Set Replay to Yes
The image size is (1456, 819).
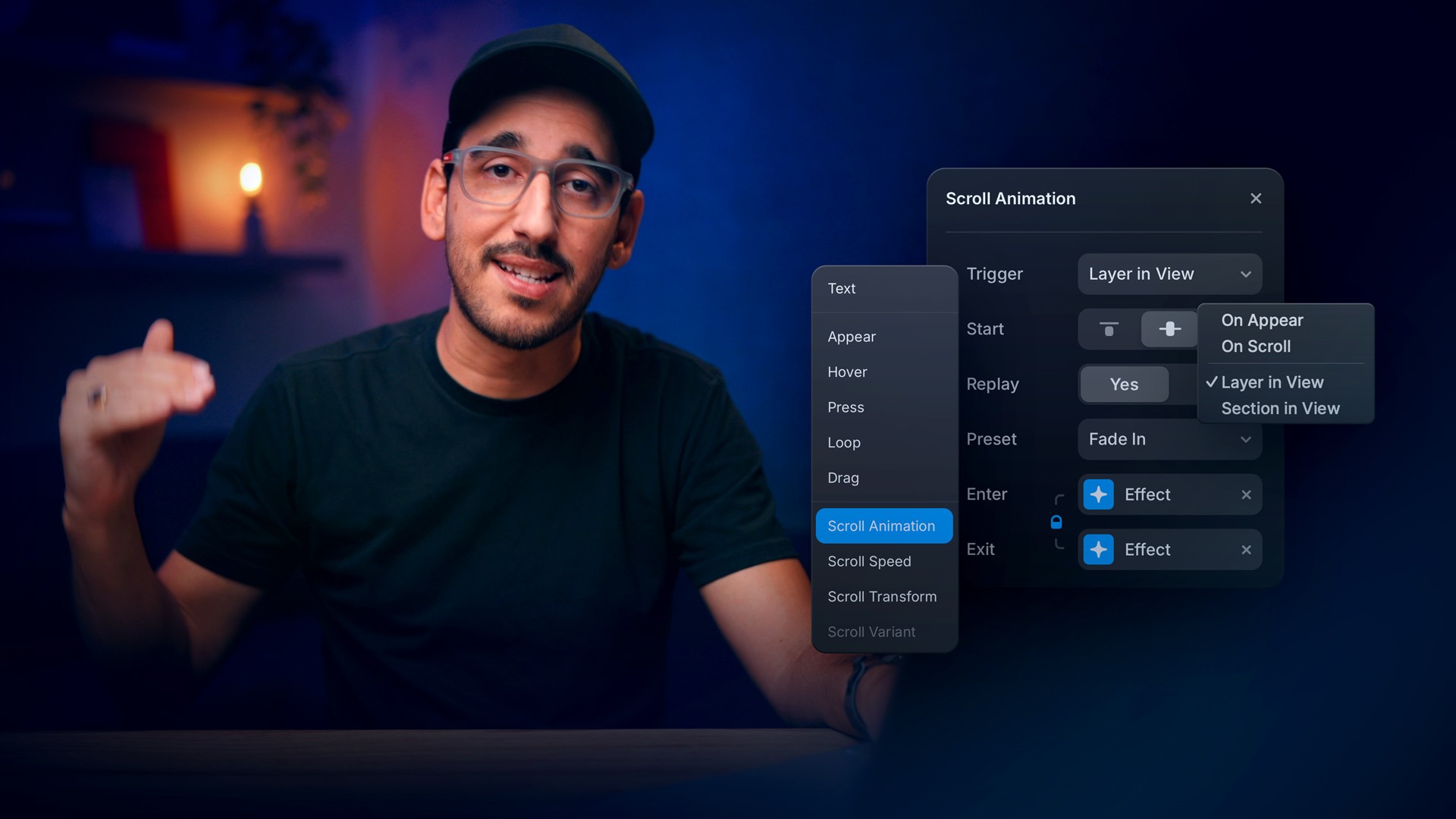pos(1124,384)
